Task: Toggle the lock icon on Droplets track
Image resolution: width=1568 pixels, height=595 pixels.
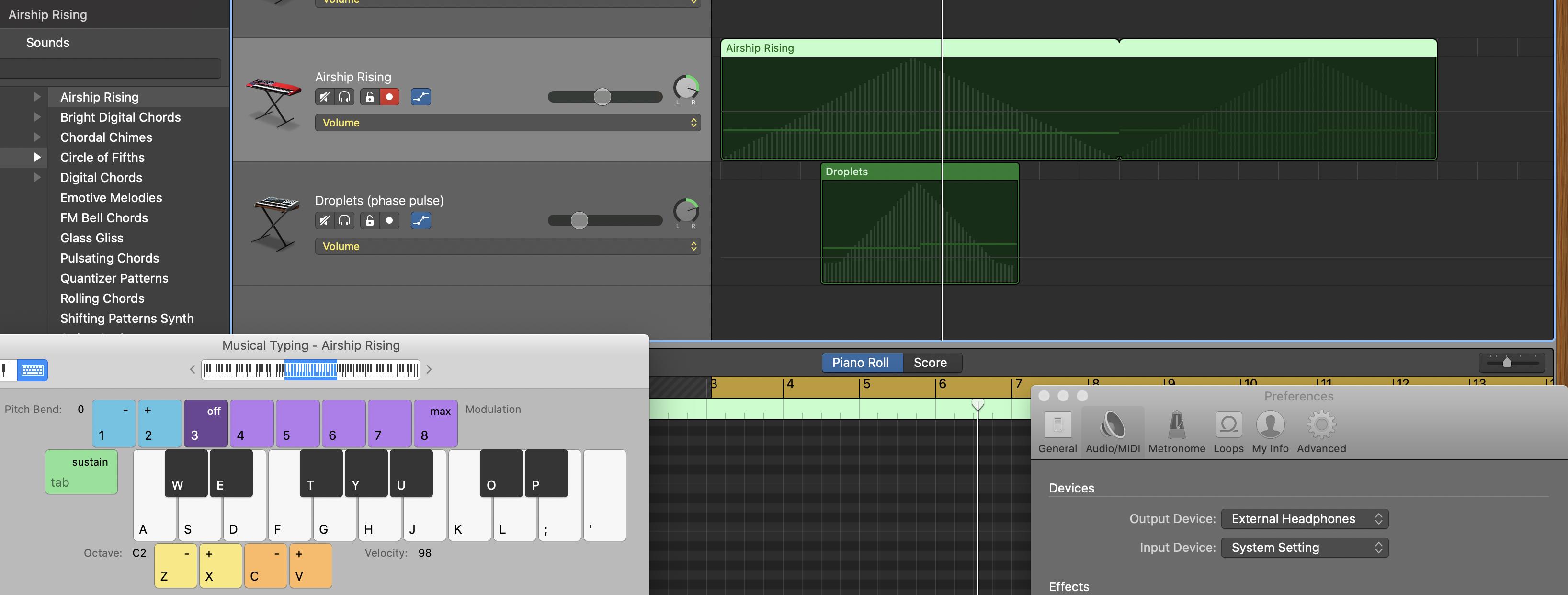Action: (368, 220)
